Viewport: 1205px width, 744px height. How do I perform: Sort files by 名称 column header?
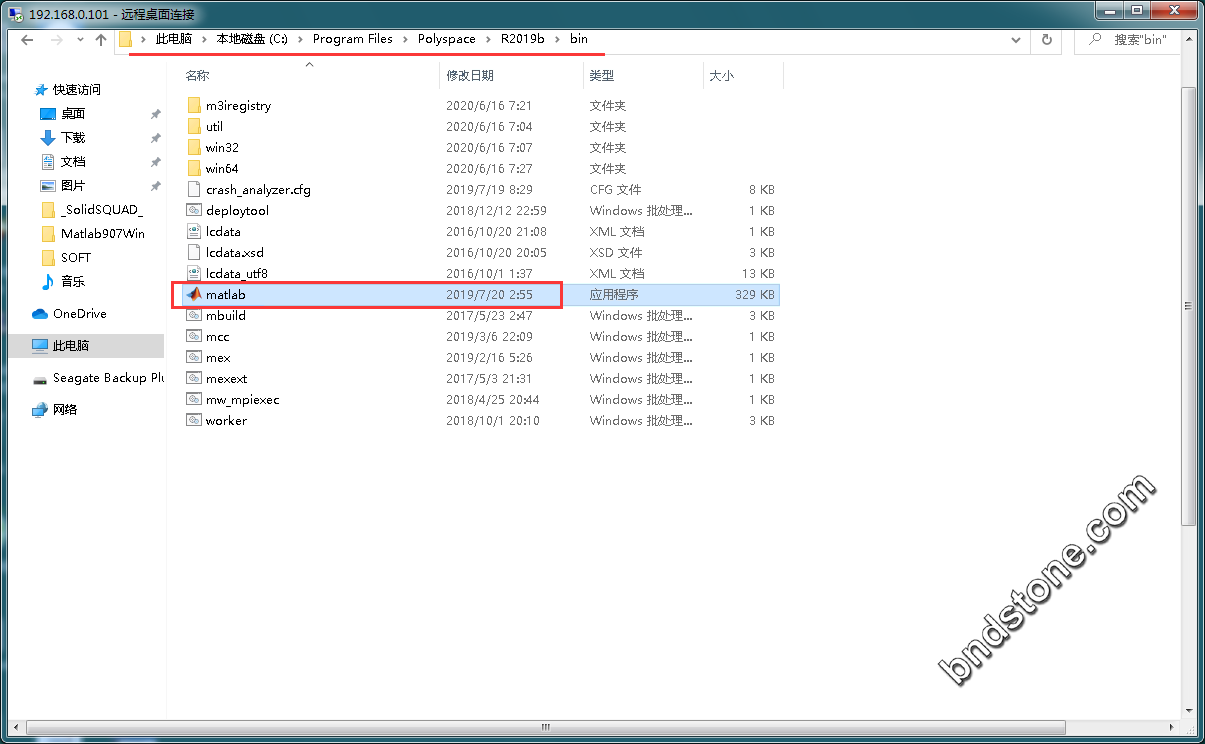pyautogui.click(x=197, y=76)
